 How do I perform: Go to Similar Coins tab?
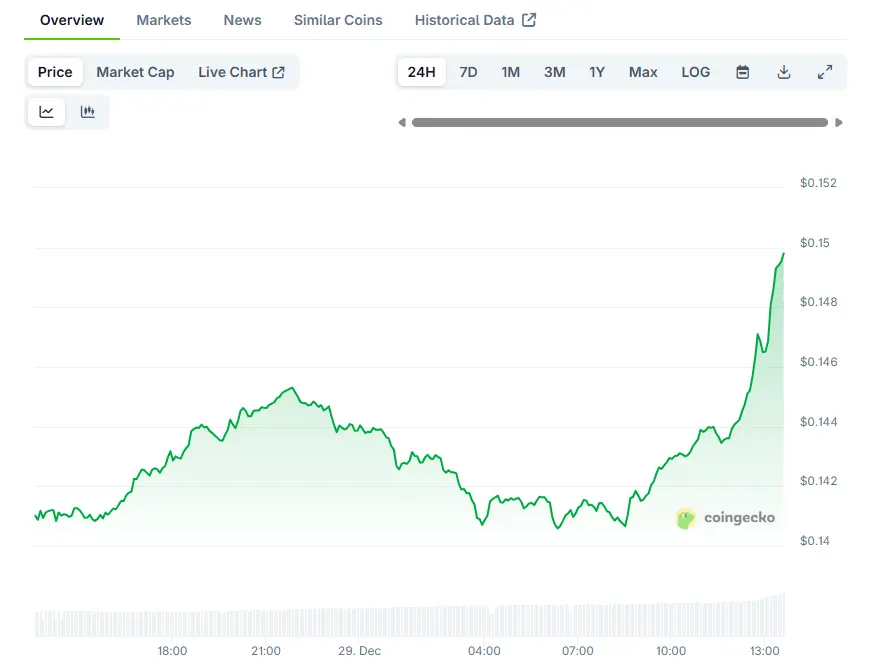[x=338, y=20]
